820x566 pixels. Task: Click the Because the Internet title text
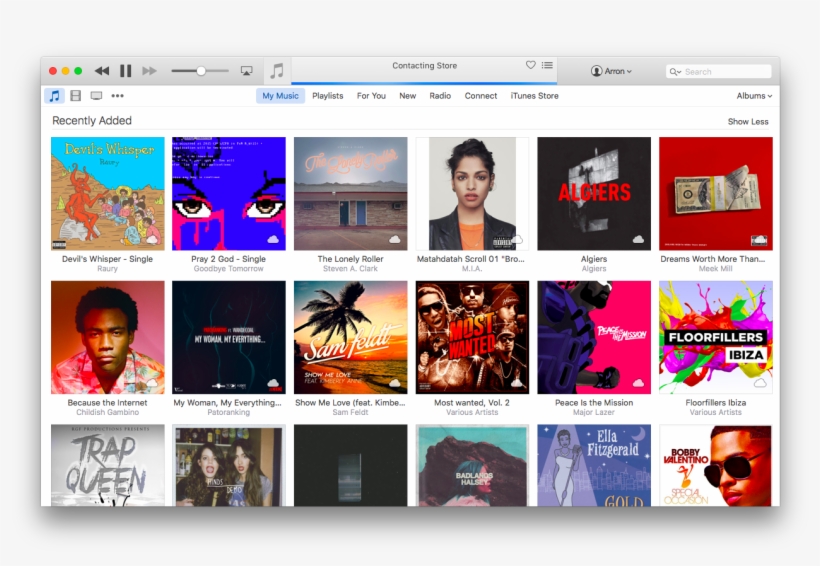point(107,403)
